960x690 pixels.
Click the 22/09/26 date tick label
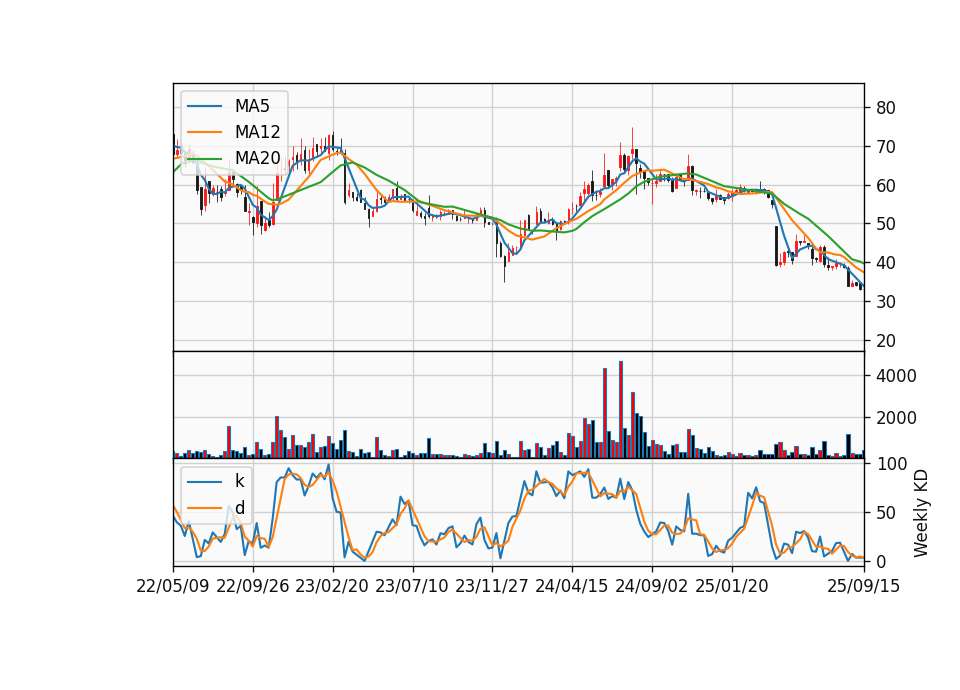click(x=253, y=586)
